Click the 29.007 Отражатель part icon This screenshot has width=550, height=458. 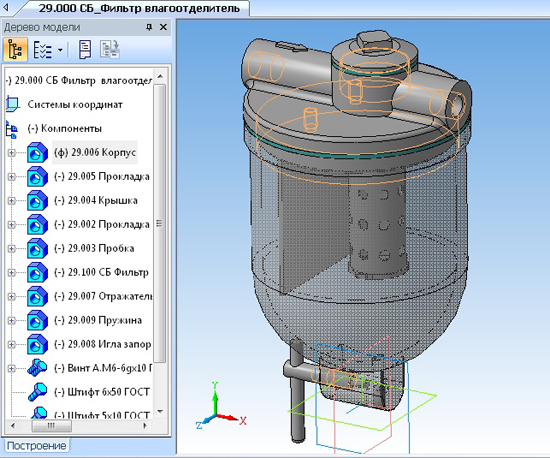coord(37,296)
